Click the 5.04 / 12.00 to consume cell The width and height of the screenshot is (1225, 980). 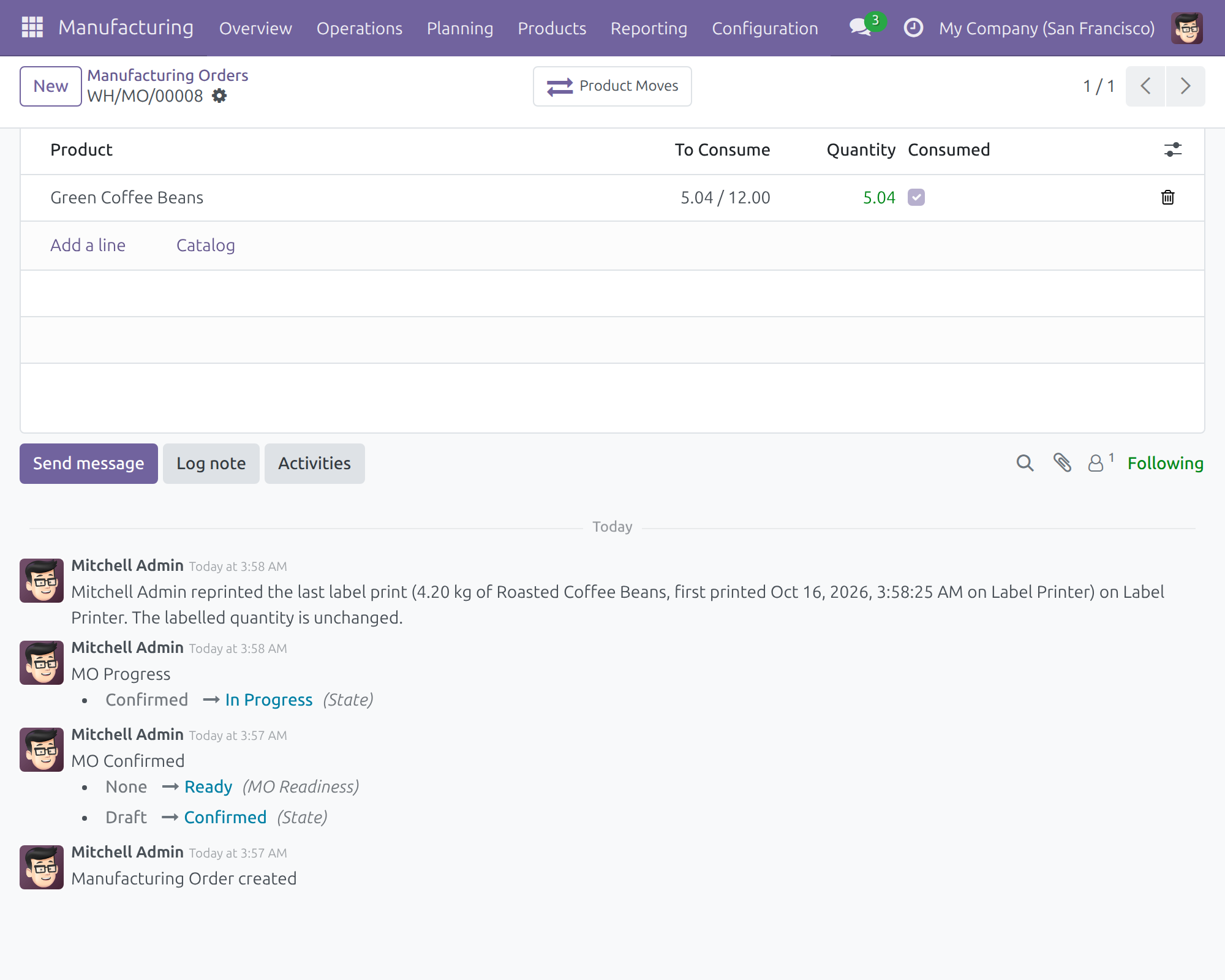[725, 197]
